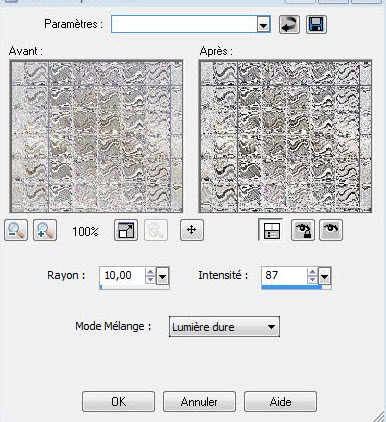The width and height of the screenshot is (386, 422).
Task: Decrease the Intensité value with down arrow
Action: (x=312, y=280)
